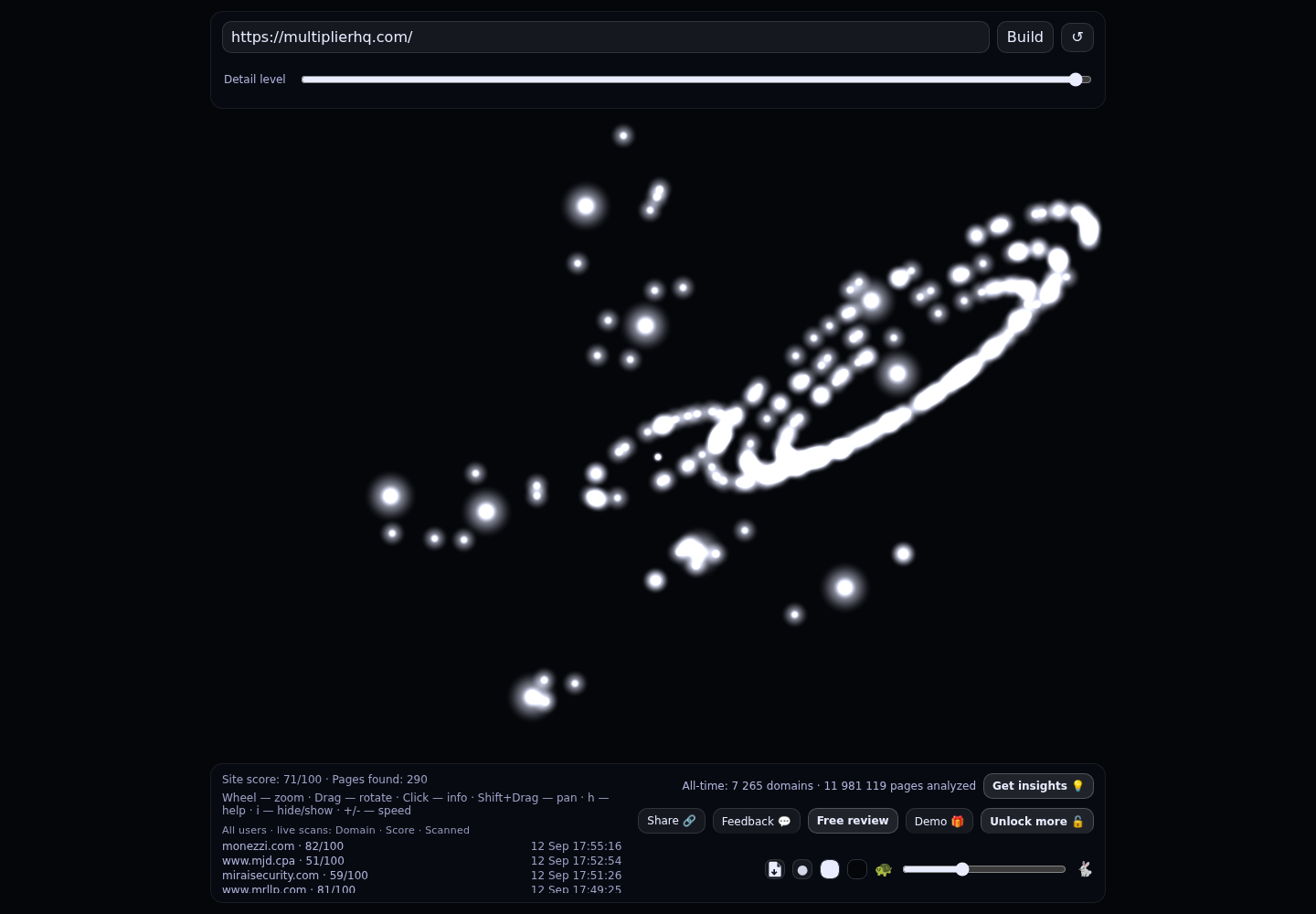This screenshot has width=1316, height=914.
Task: Click Unlock more
Action: click(1037, 821)
